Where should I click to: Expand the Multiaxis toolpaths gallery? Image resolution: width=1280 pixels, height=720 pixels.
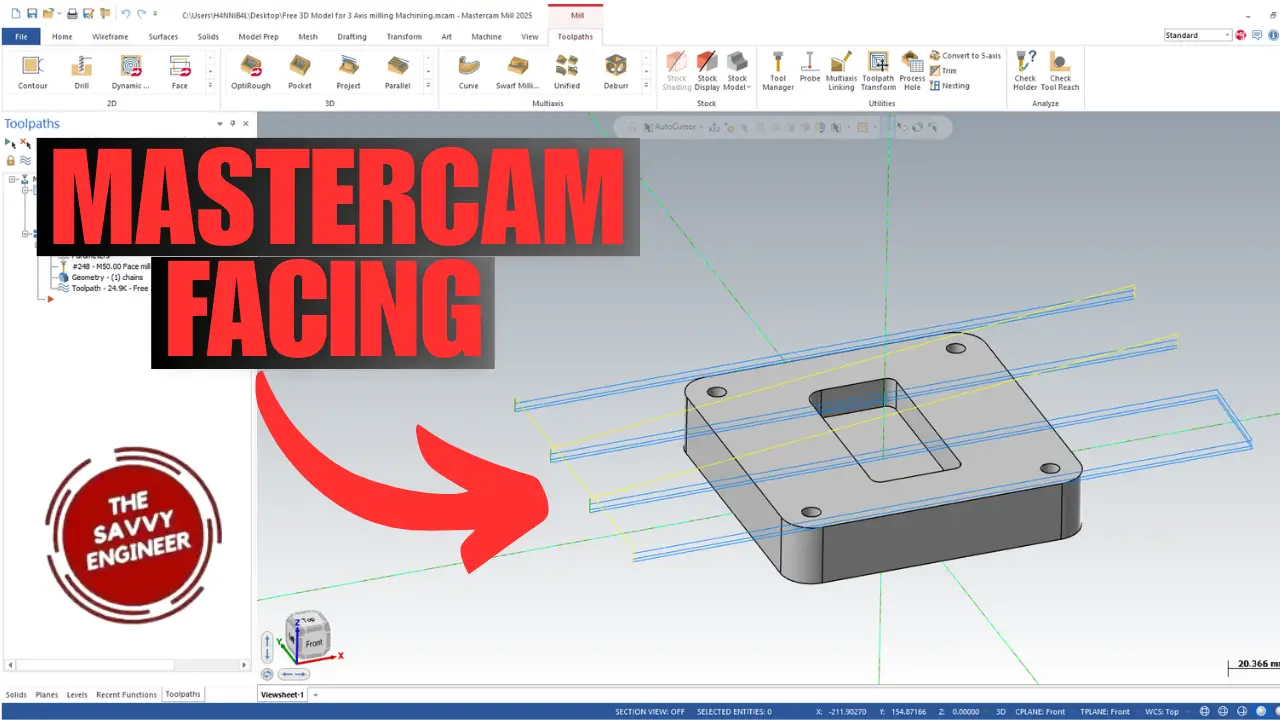(x=646, y=87)
